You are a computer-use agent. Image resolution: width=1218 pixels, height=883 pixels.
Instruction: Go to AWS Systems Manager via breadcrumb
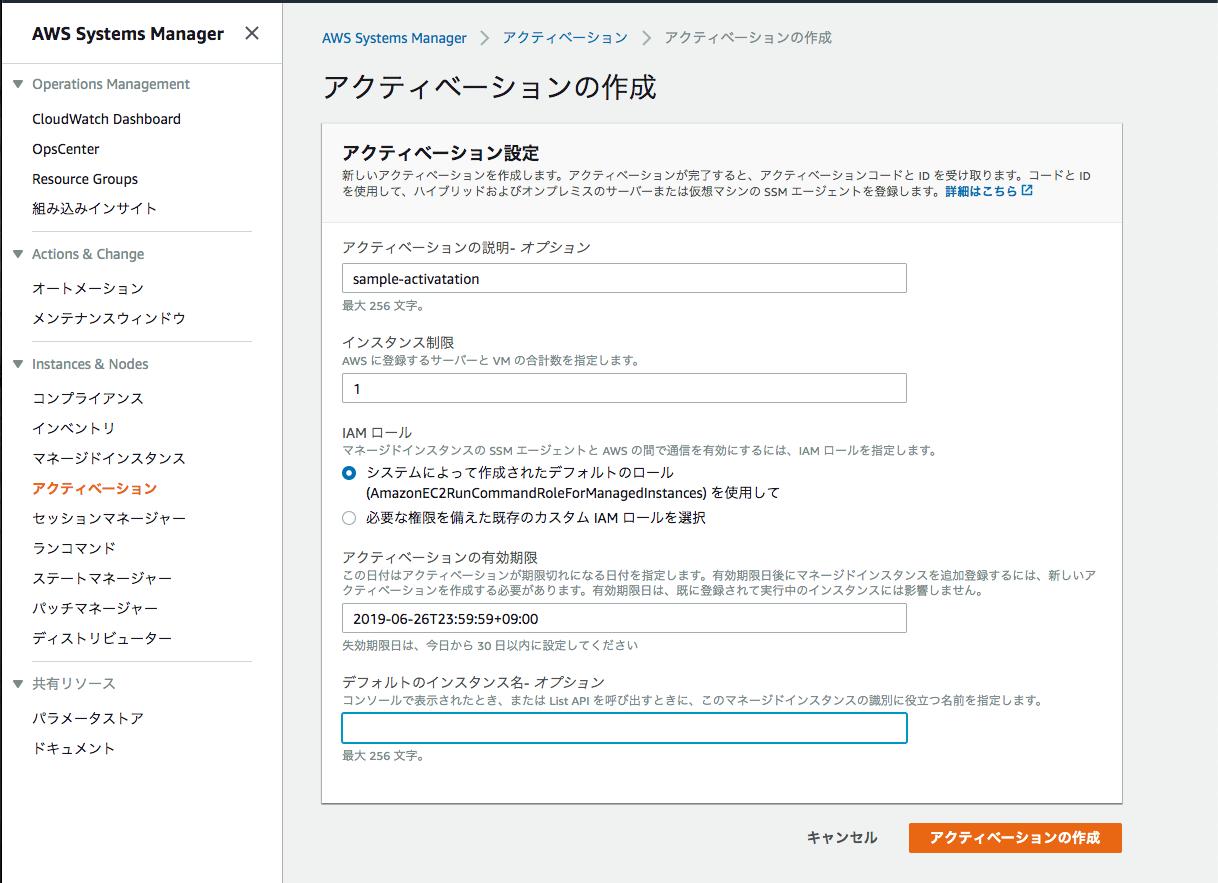(394, 38)
